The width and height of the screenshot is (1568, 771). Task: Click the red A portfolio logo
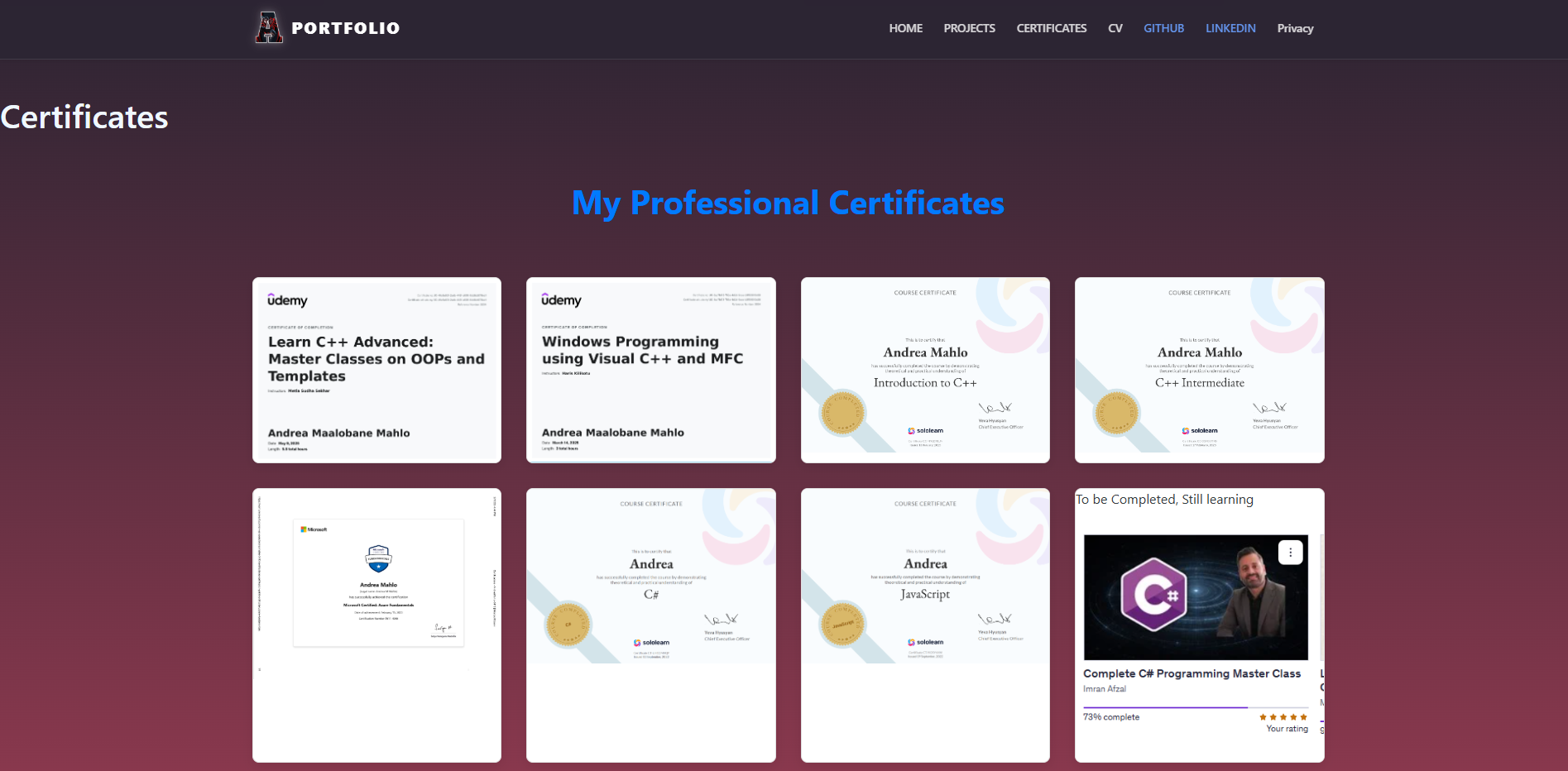coord(268,27)
